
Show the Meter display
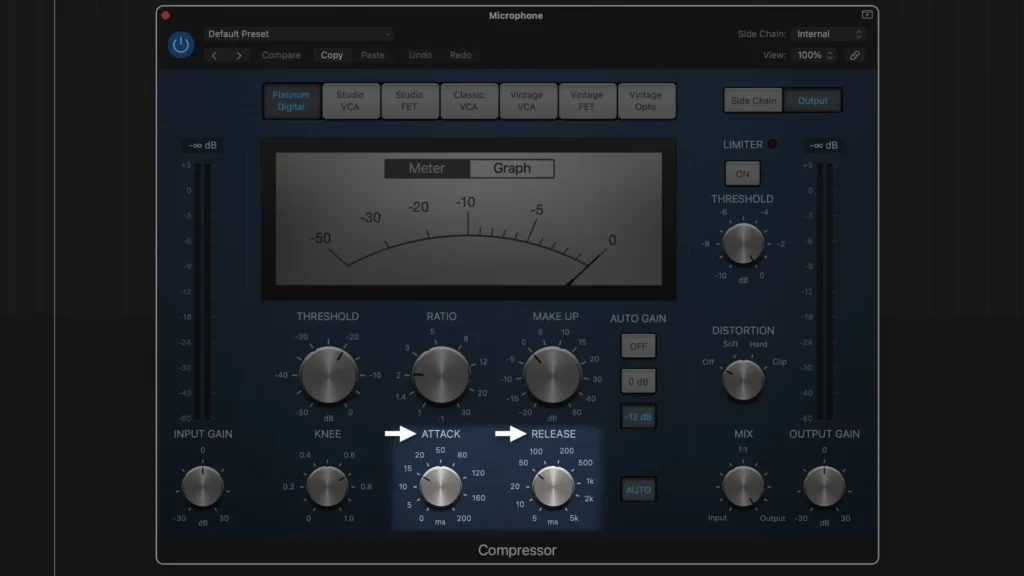427,168
